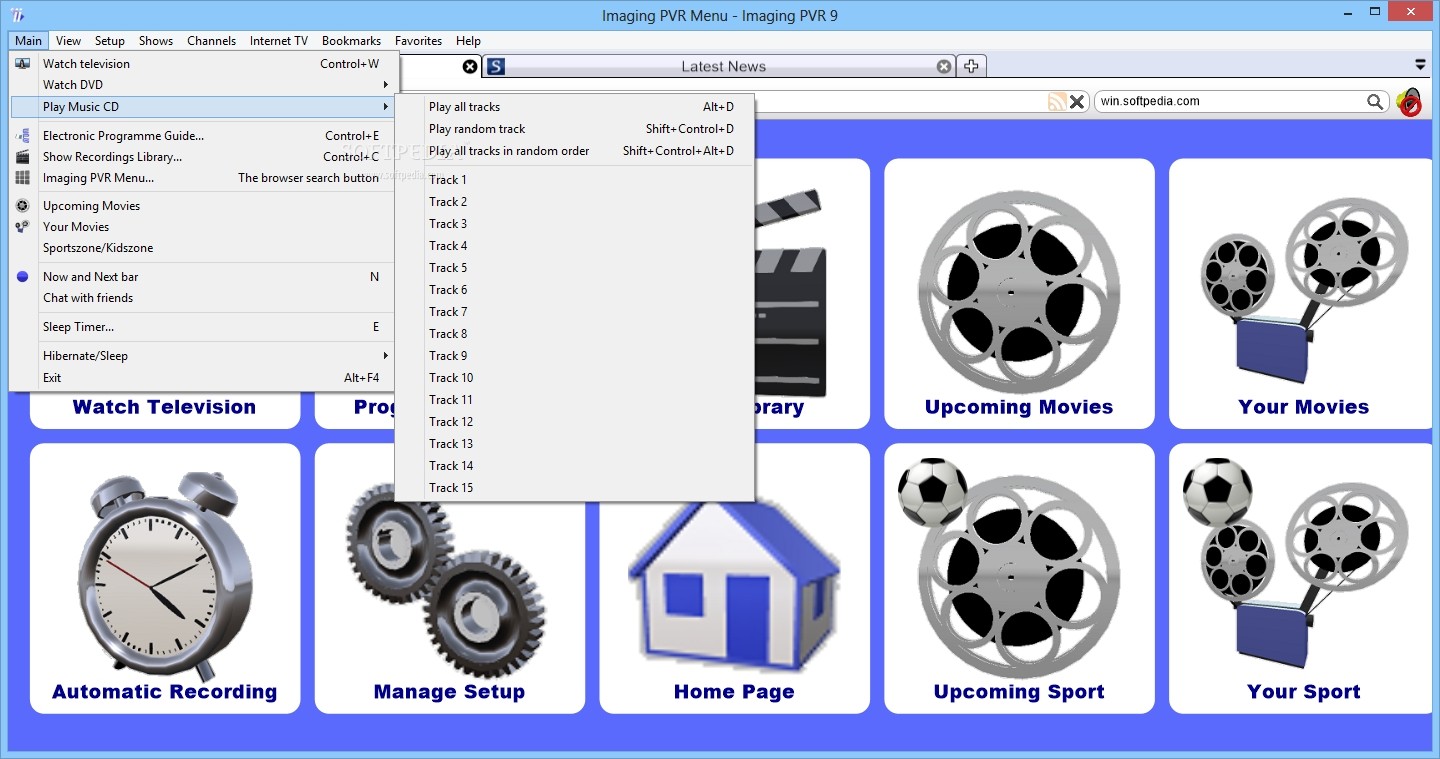Screen dimensions: 1440x759
Task: Click the Electronic Programme Guide menu icon
Action: tap(22, 136)
